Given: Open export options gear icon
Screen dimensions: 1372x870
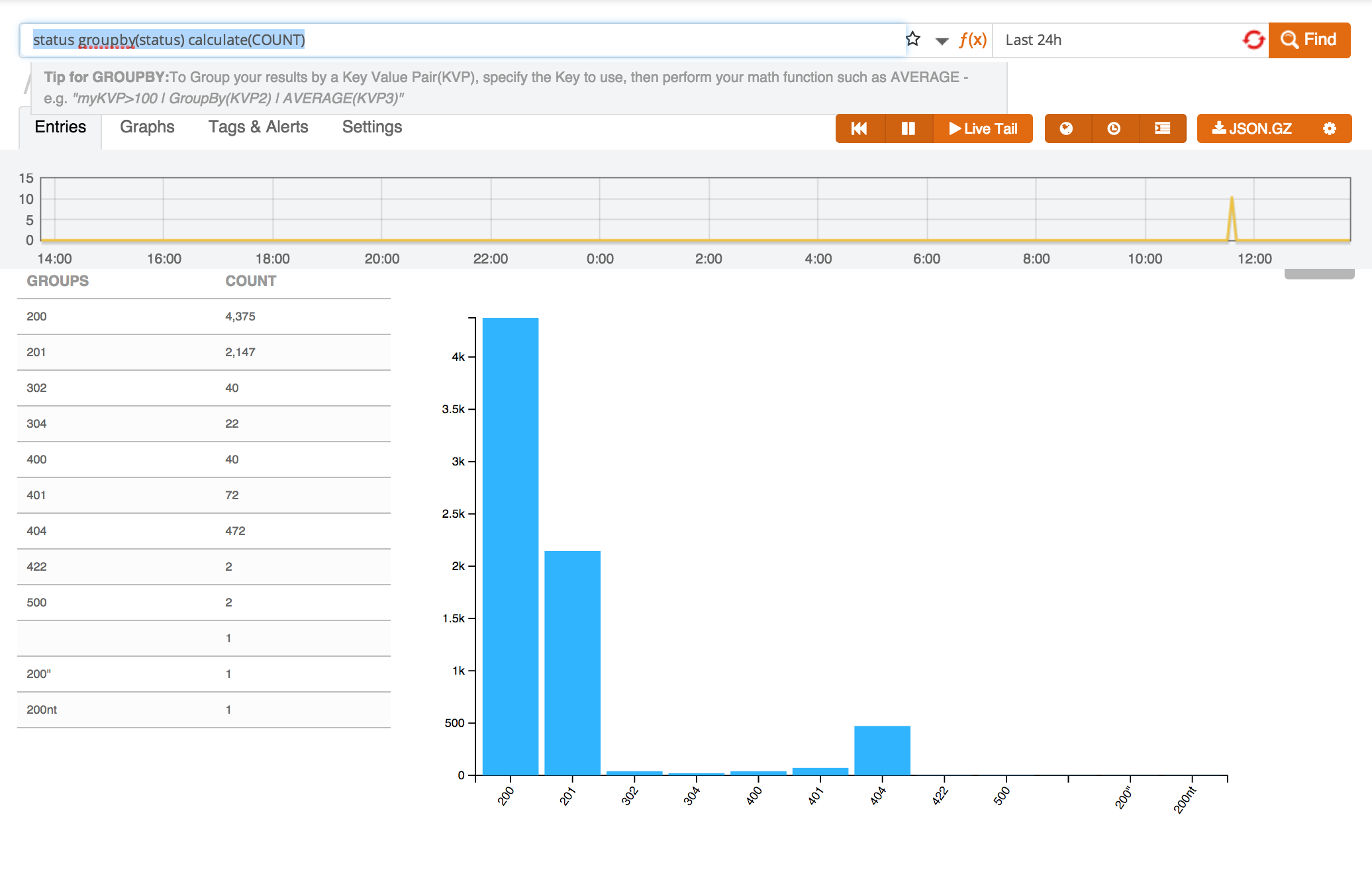Looking at the screenshot, I should click(x=1329, y=128).
